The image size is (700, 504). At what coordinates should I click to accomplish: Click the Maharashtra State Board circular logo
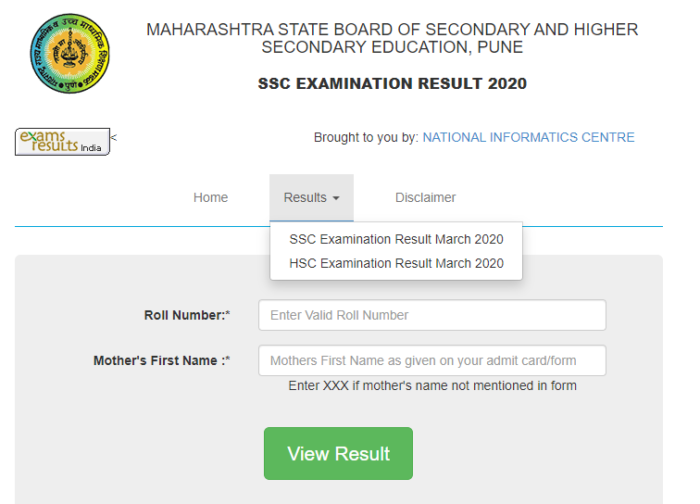click(70, 54)
